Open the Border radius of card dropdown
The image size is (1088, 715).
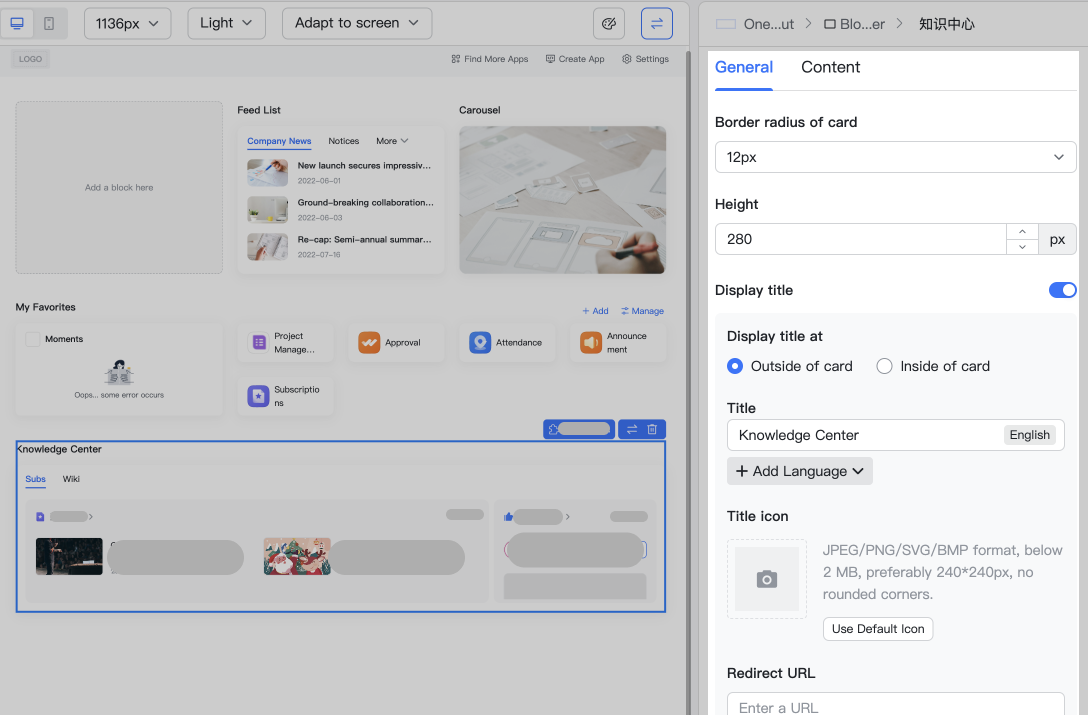pyautogui.click(x=896, y=157)
